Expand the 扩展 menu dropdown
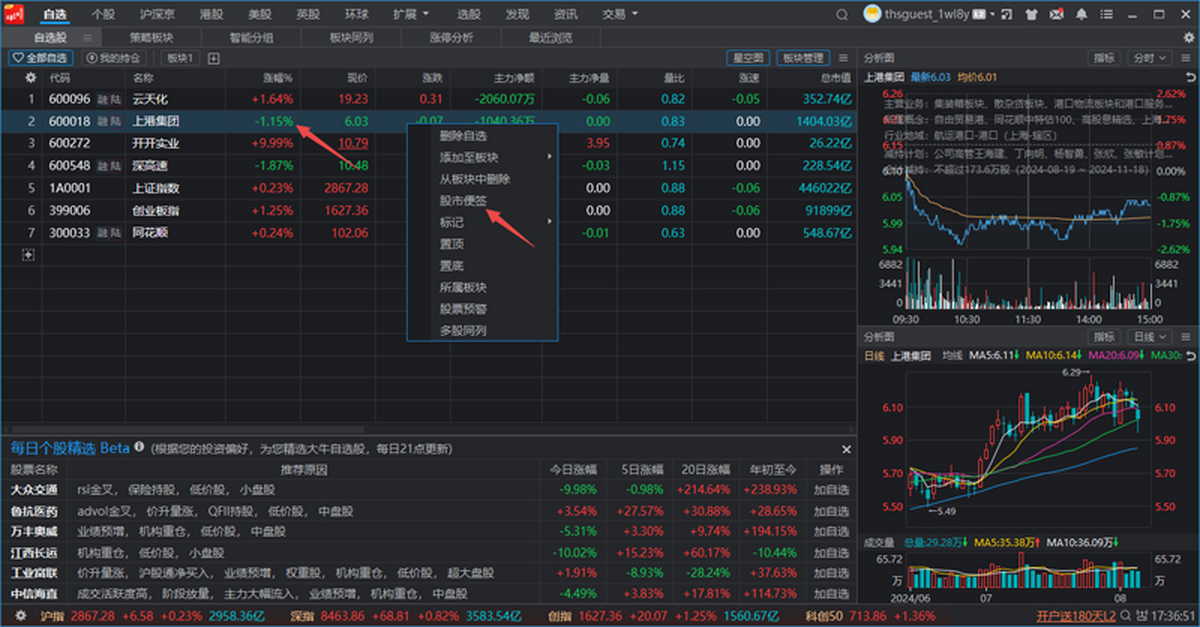The height and width of the screenshot is (627, 1200). (426, 15)
